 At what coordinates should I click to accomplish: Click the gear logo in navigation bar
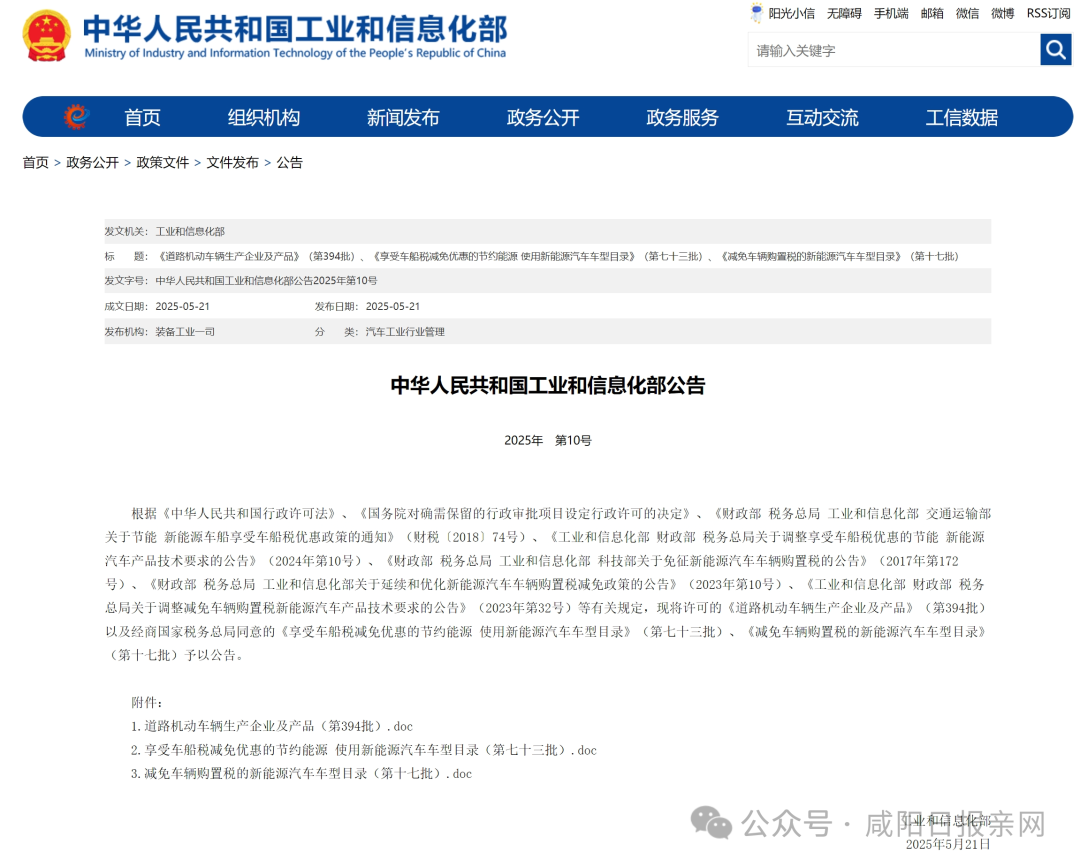click(x=76, y=116)
